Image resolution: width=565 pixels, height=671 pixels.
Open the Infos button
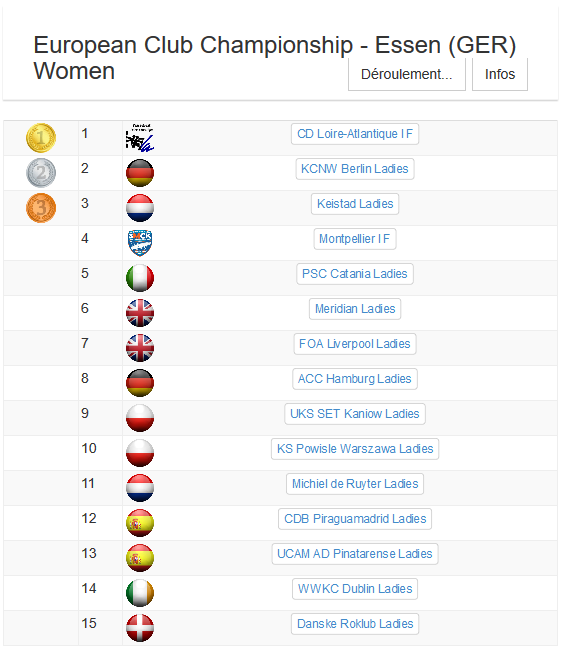[x=500, y=74]
